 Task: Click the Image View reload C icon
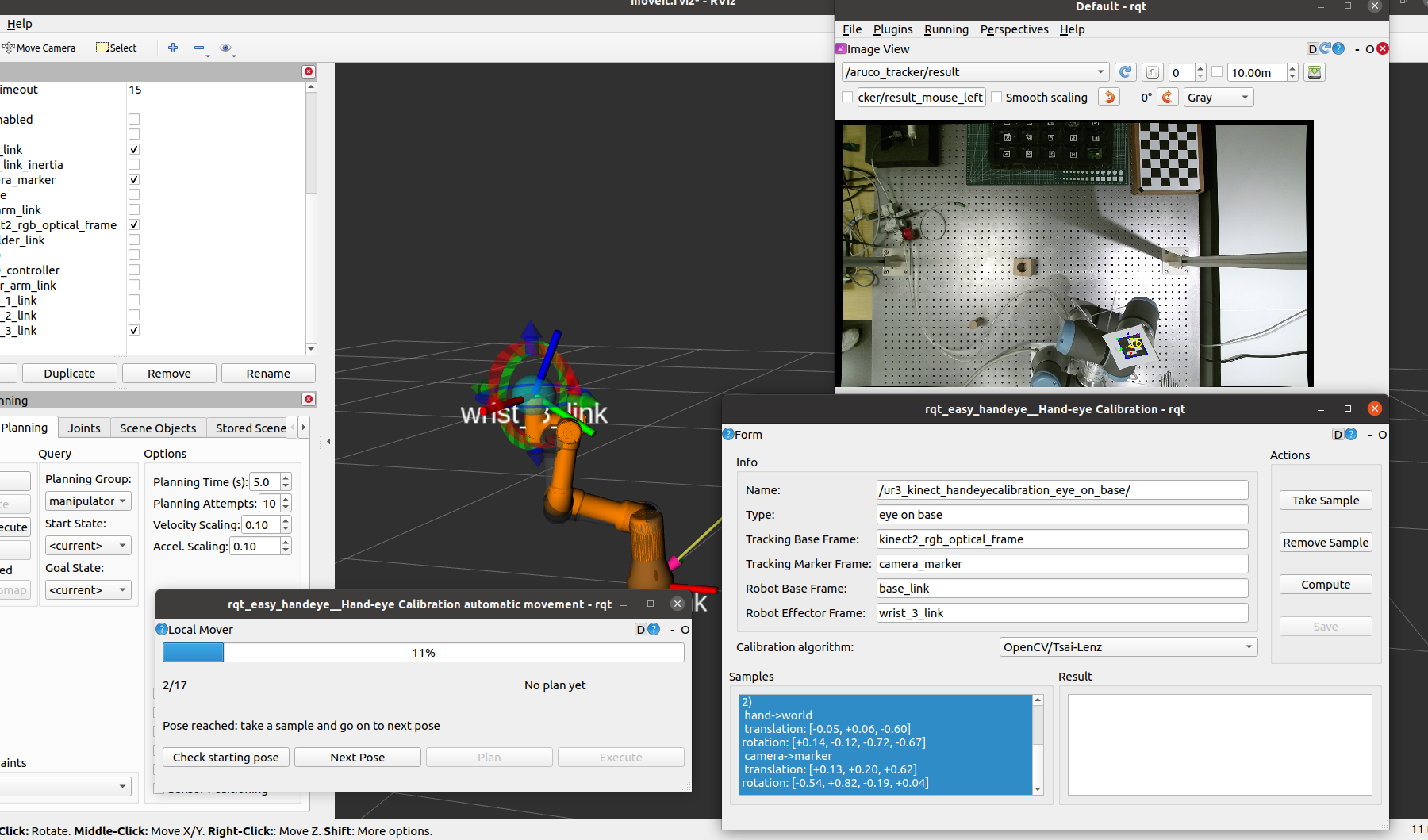tap(1326, 48)
